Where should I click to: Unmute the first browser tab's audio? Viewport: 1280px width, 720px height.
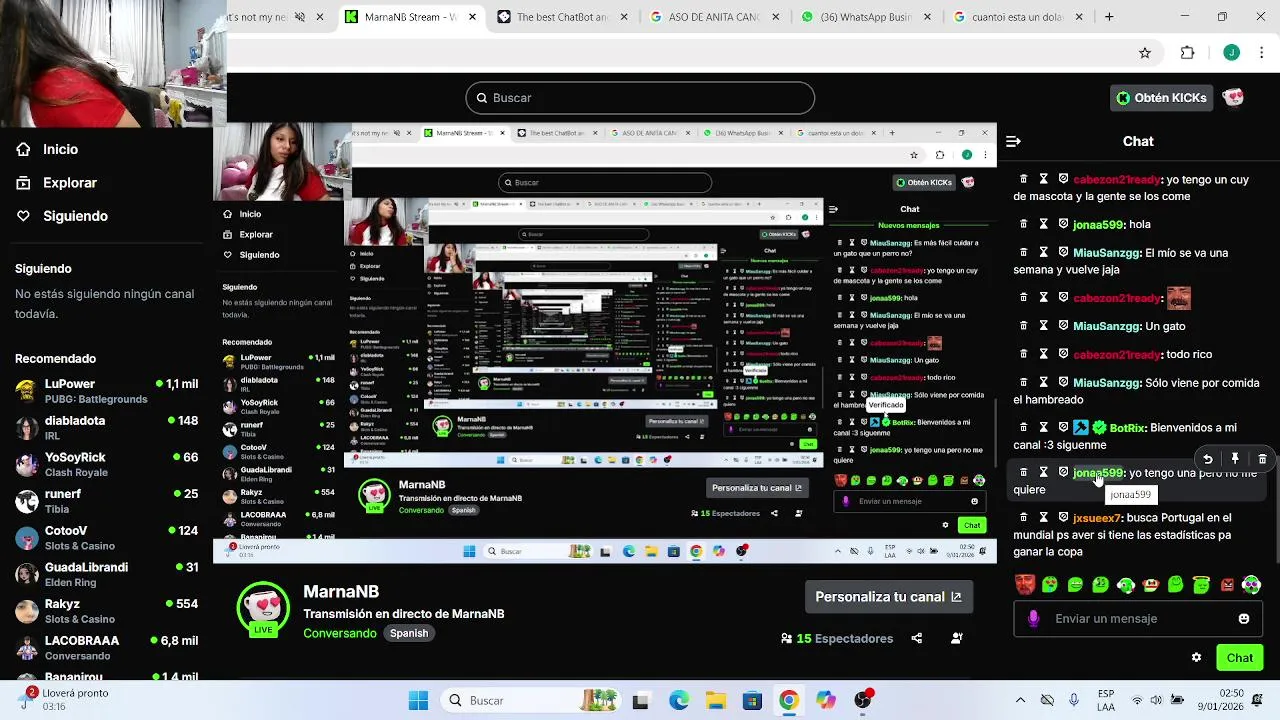(299, 17)
